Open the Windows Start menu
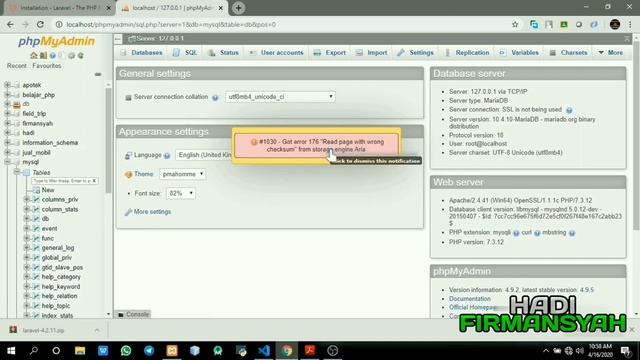The width and height of the screenshot is (640, 360). [11, 351]
